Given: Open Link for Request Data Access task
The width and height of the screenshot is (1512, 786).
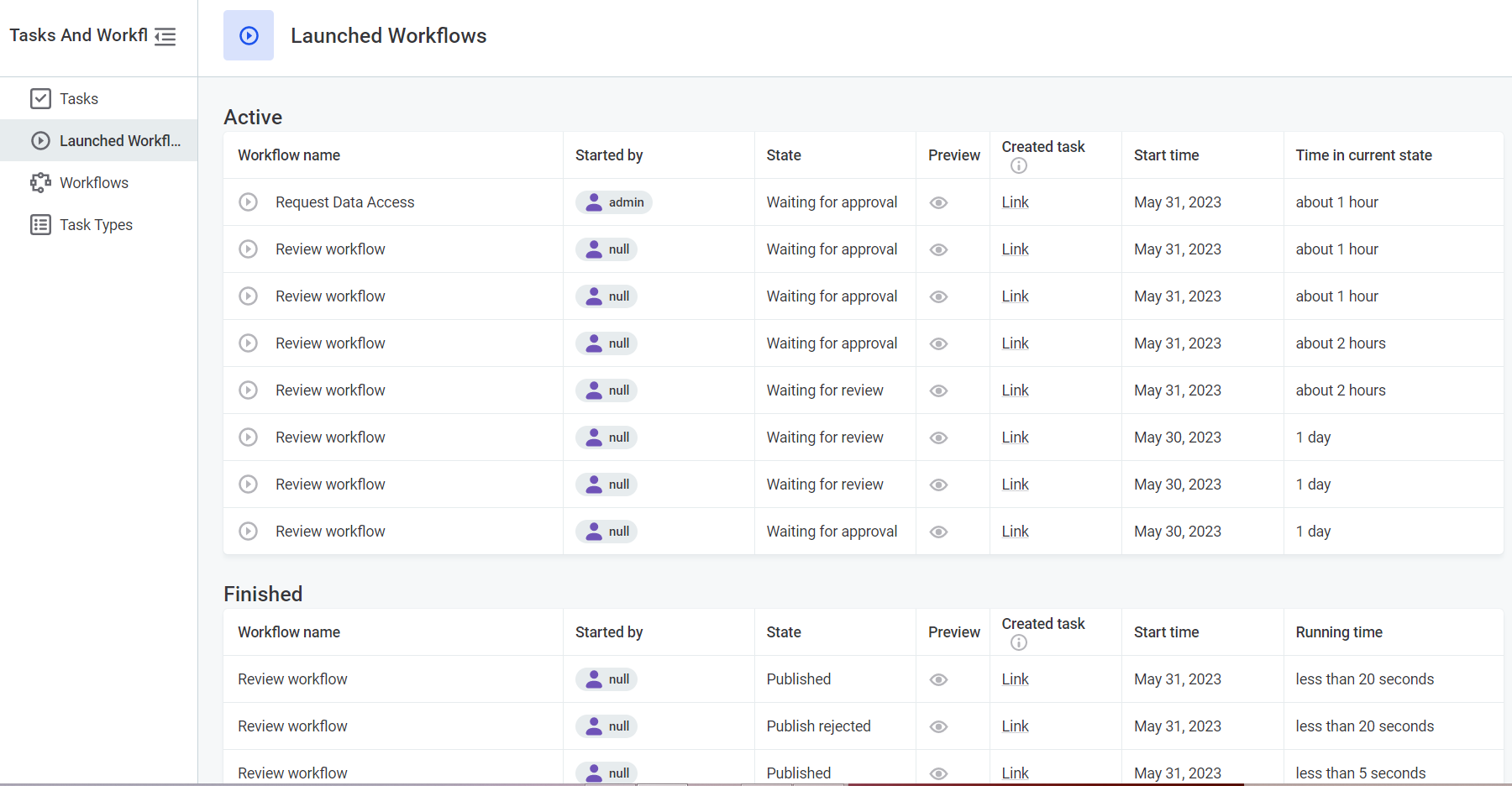Looking at the screenshot, I should coord(1015,202).
